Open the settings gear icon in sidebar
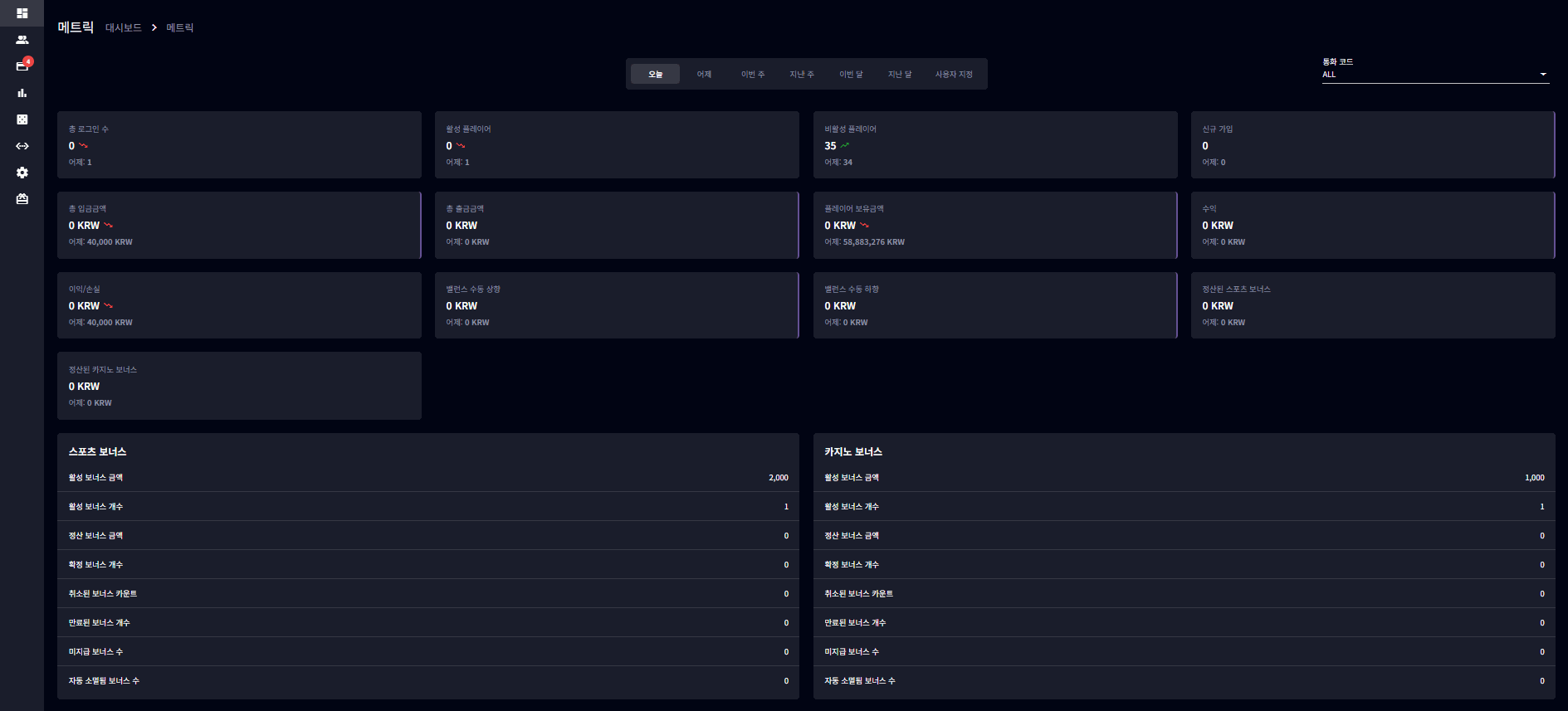Viewport: 1568px width, 711px height. [x=22, y=173]
